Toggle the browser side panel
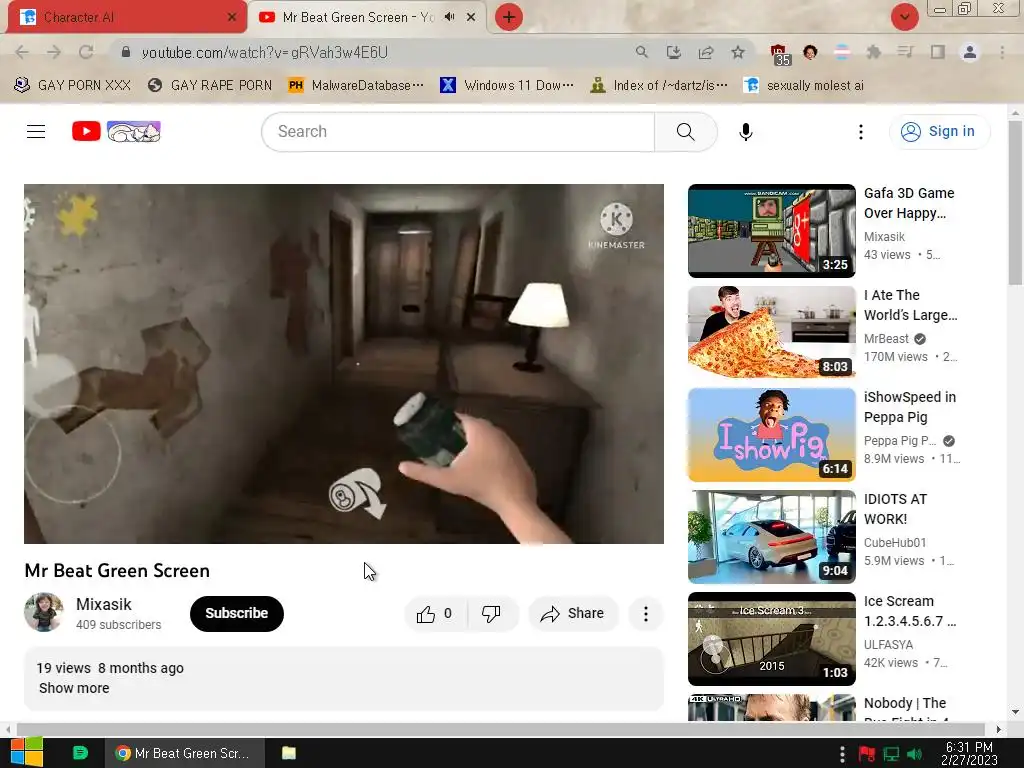Viewport: 1024px width, 768px height. click(x=938, y=52)
